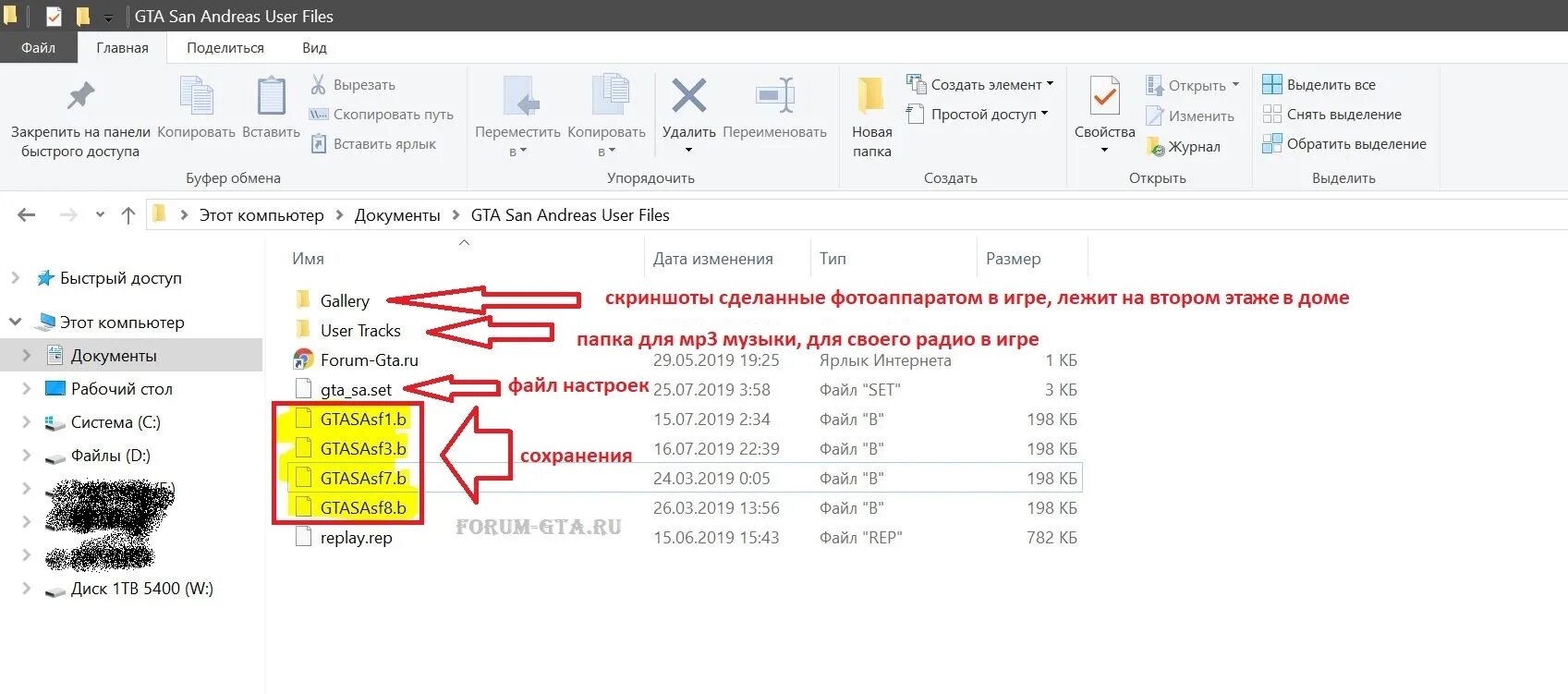1568x694 pixels.
Task: Switch to the Главная ribbon tab
Action: 122,47
